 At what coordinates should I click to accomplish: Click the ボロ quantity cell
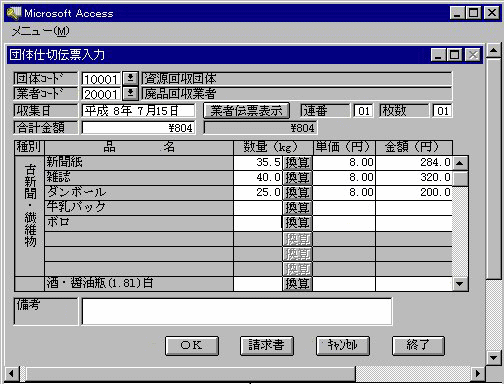pyautogui.click(x=258, y=223)
